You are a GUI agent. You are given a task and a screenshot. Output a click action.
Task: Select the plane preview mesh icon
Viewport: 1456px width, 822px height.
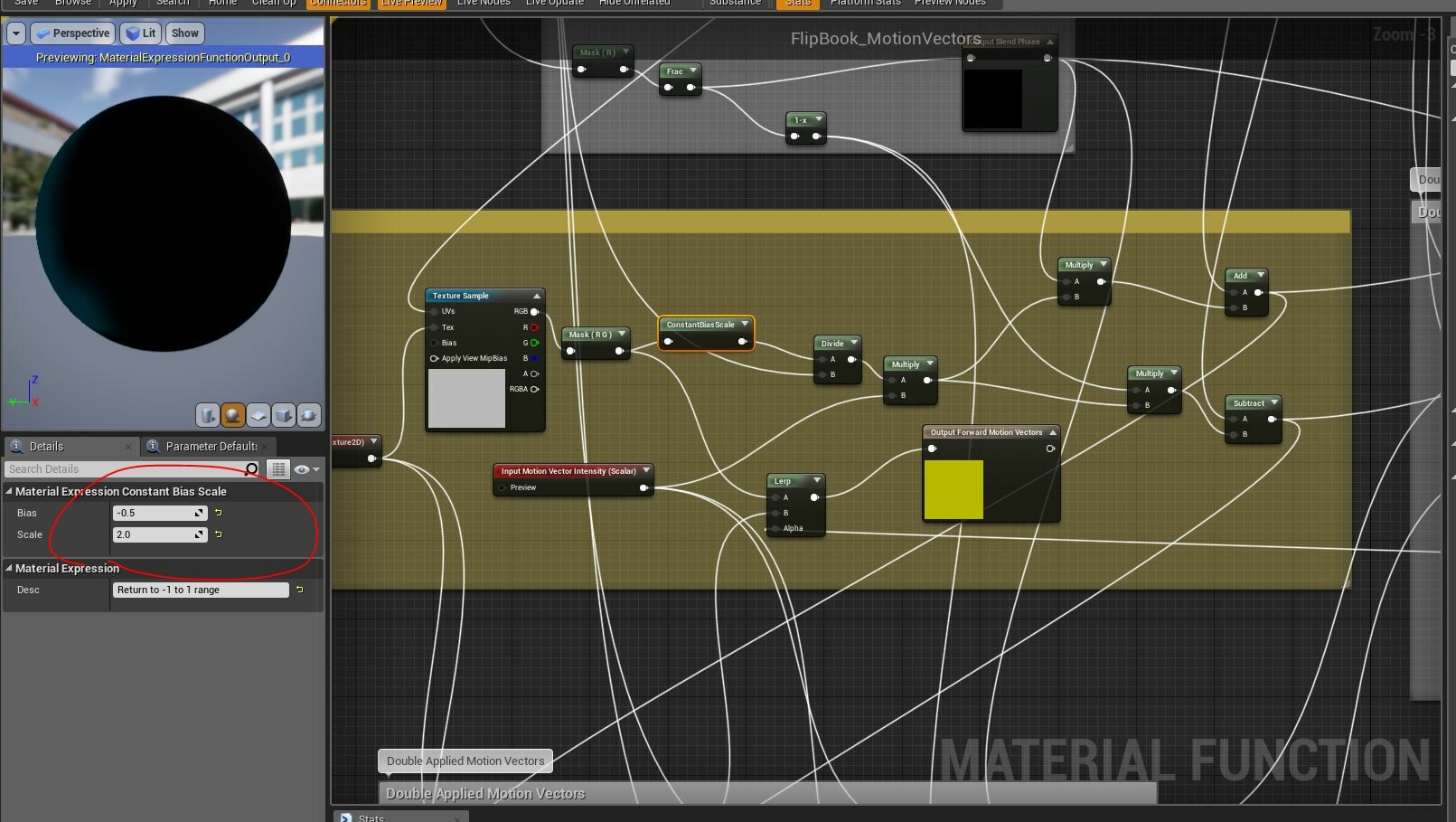click(258, 414)
